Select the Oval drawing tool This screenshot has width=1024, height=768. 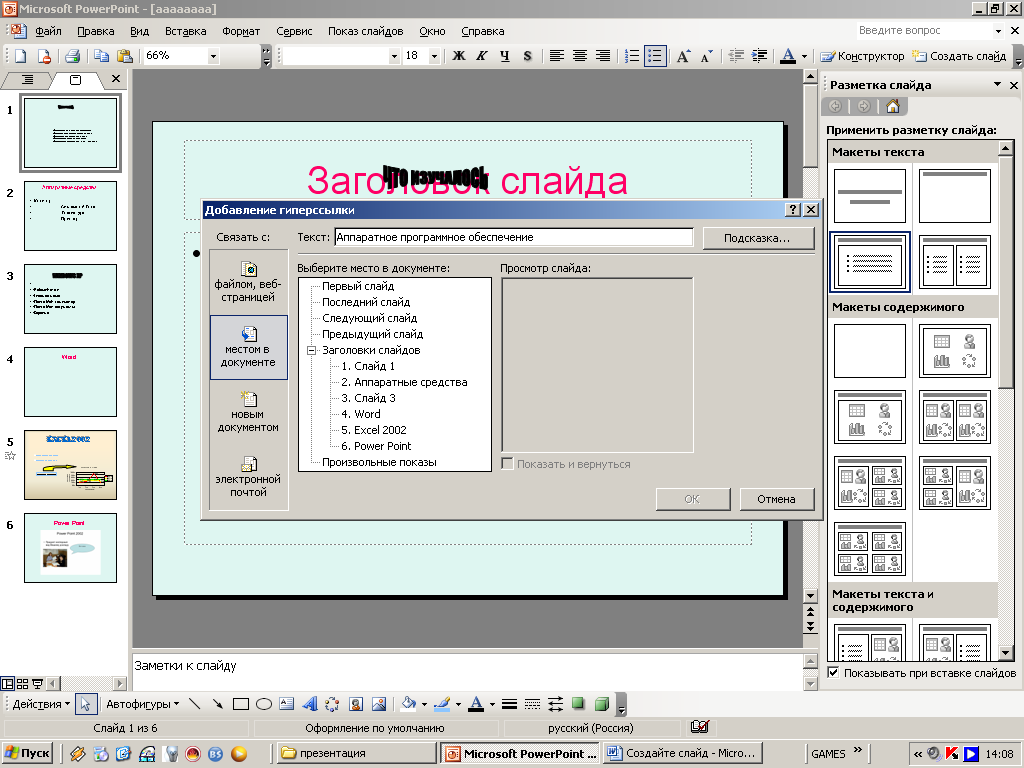click(264, 704)
